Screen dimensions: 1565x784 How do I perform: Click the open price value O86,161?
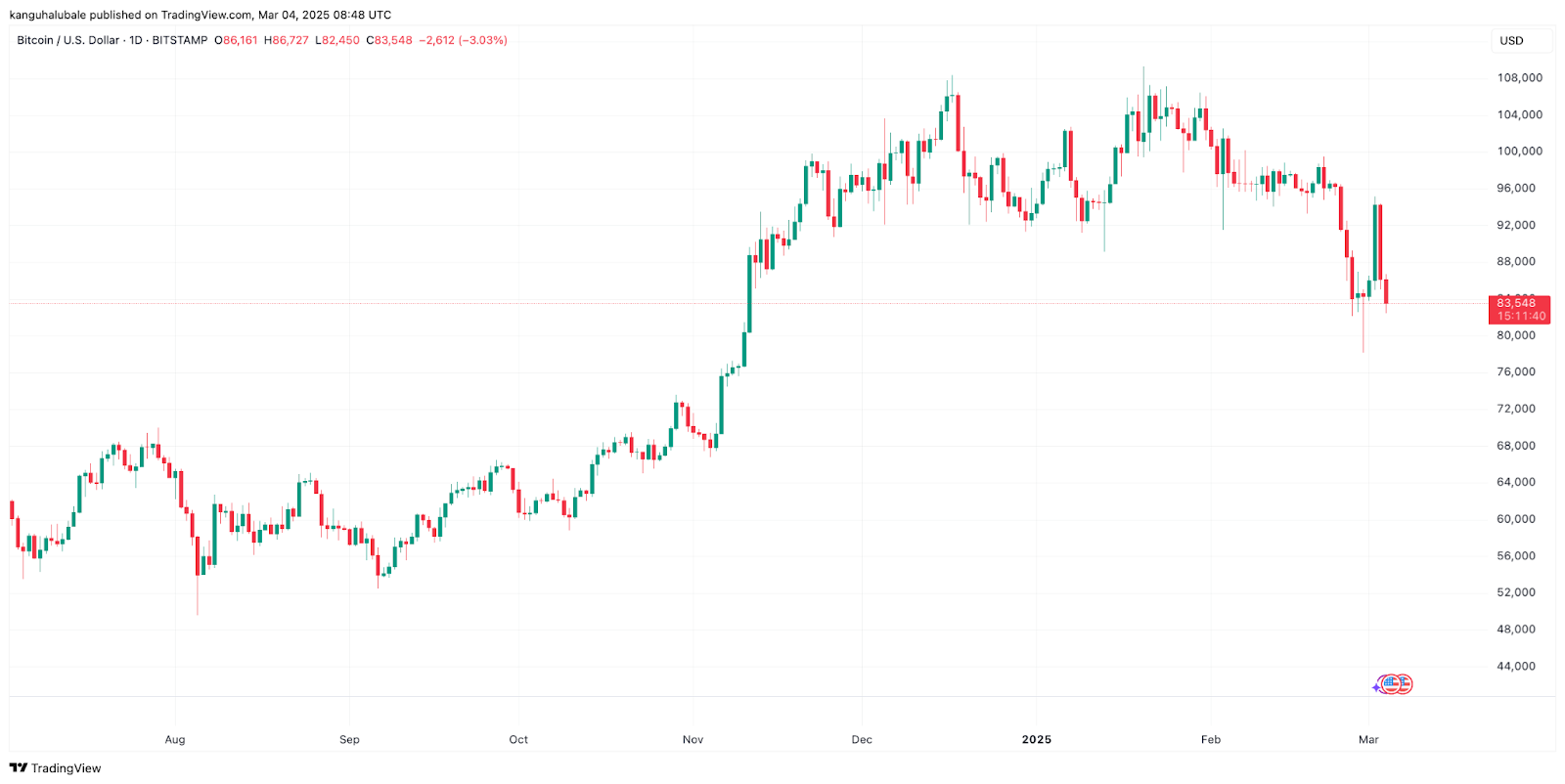pos(237,41)
